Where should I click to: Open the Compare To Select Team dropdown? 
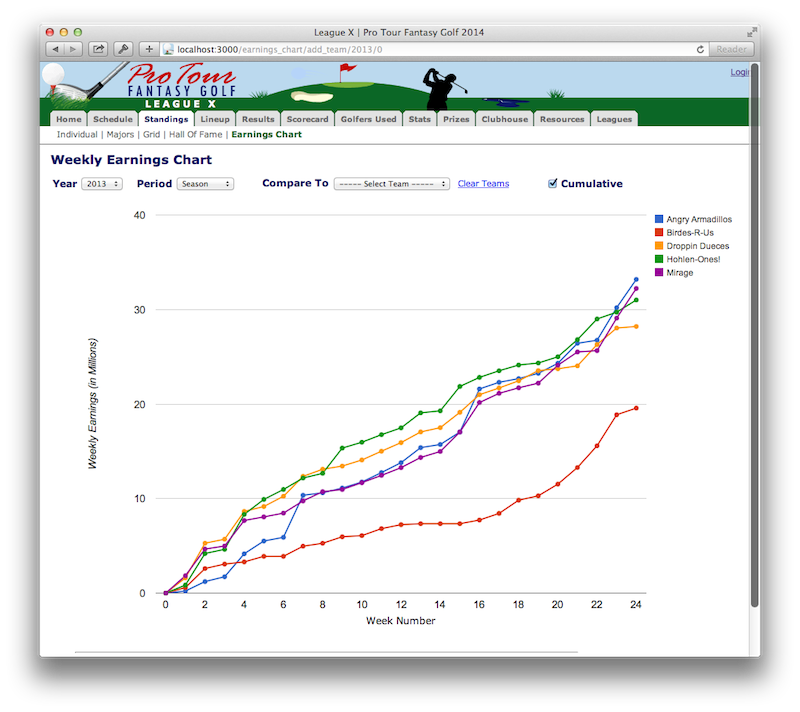coord(391,184)
